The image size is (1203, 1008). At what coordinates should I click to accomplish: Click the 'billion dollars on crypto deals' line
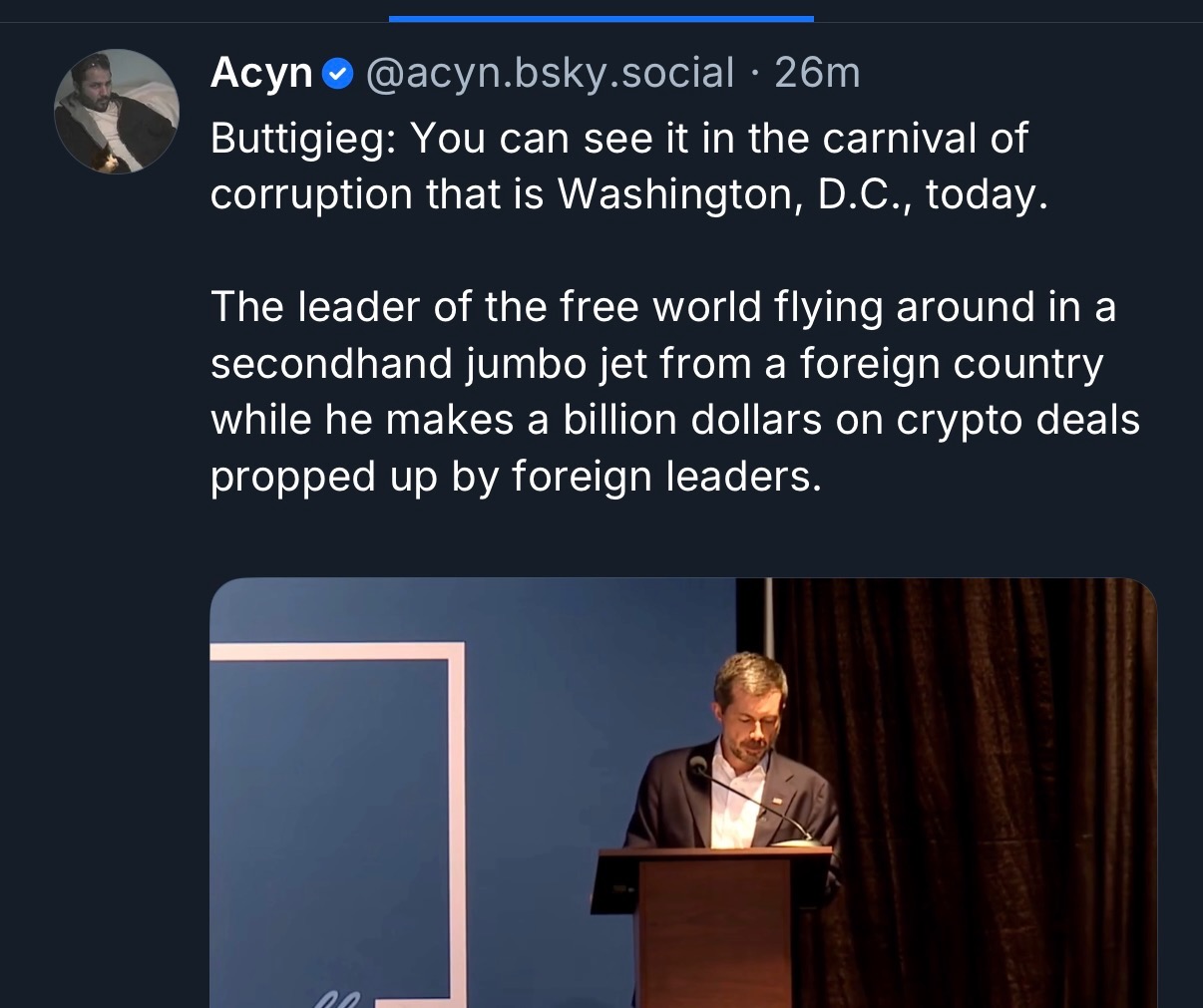tap(852, 420)
